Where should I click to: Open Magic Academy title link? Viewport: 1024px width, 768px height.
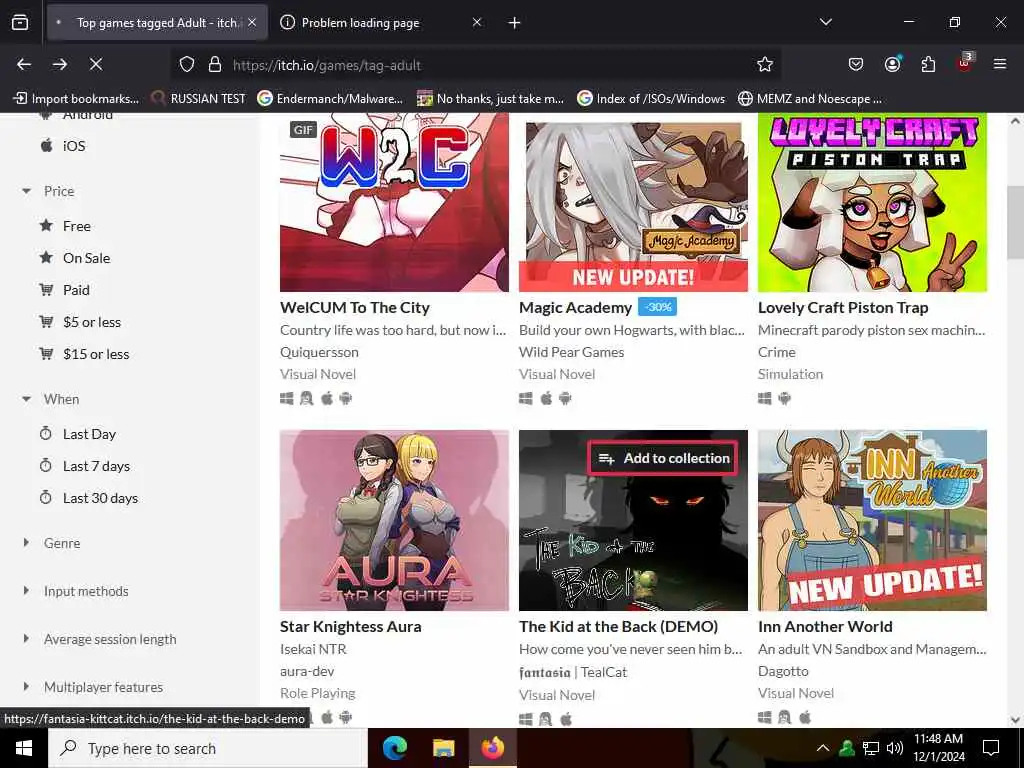(x=575, y=308)
